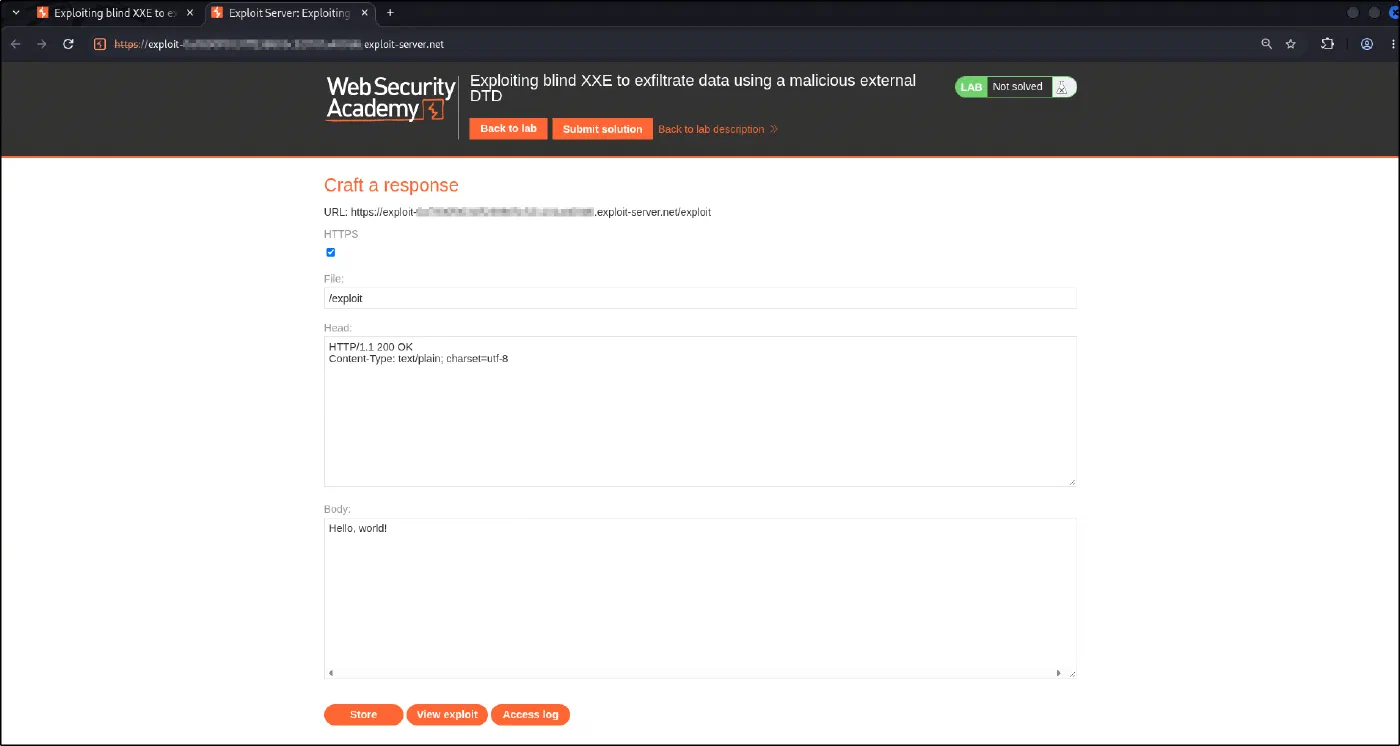The height and width of the screenshot is (746, 1400).
Task: Open a new browser tab
Action: pyautogui.click(x=390, y=13)
